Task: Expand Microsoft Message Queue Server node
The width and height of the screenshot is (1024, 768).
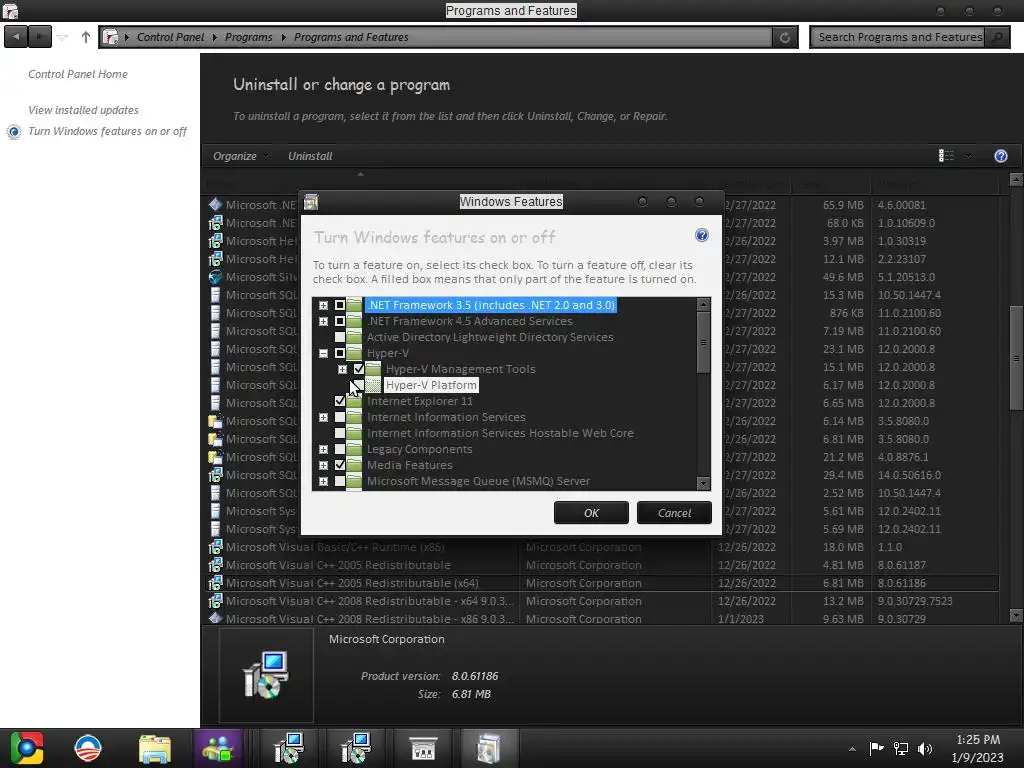Action: tap(323, 481)
